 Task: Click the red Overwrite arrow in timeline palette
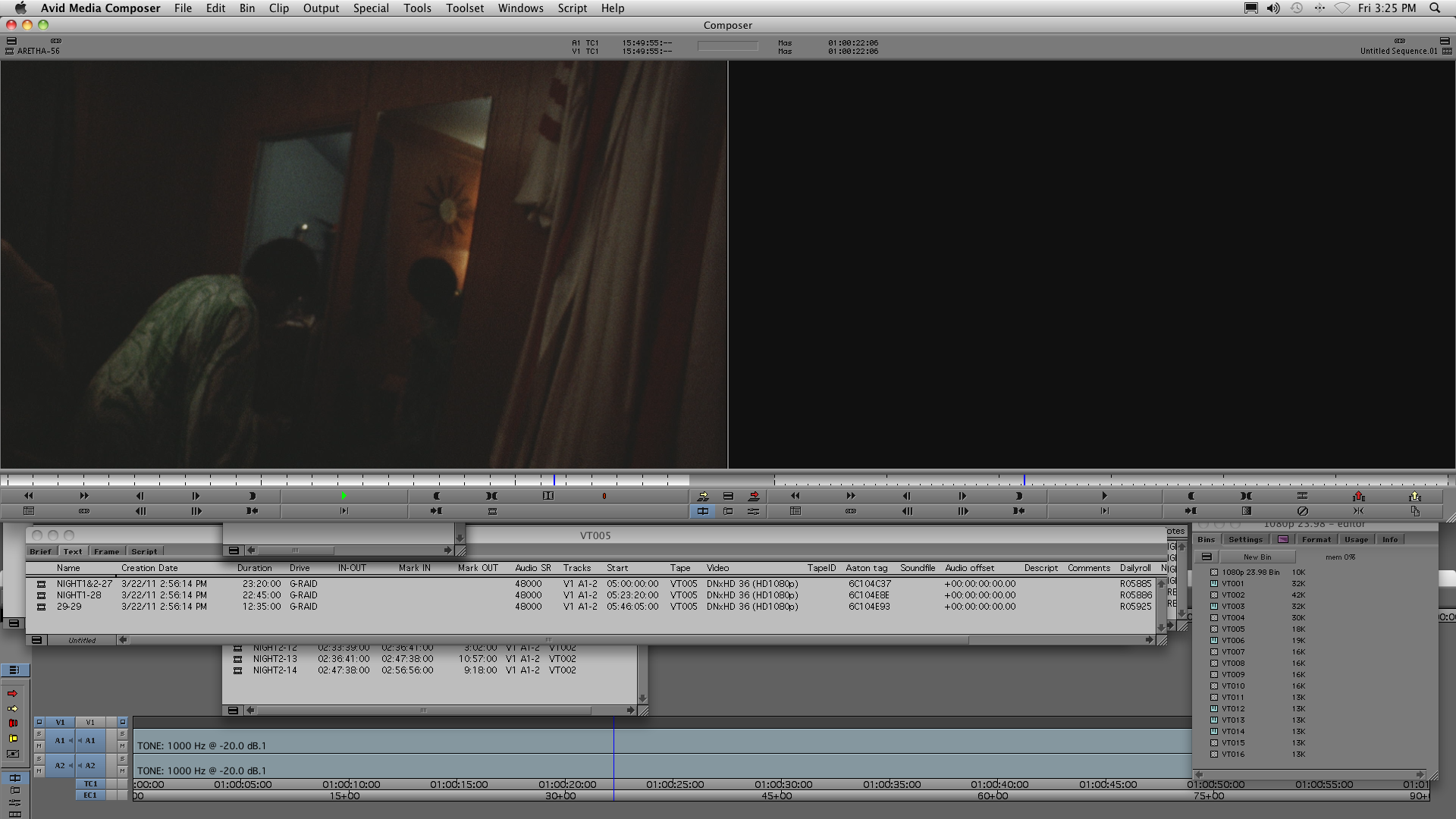click(12, 693)
